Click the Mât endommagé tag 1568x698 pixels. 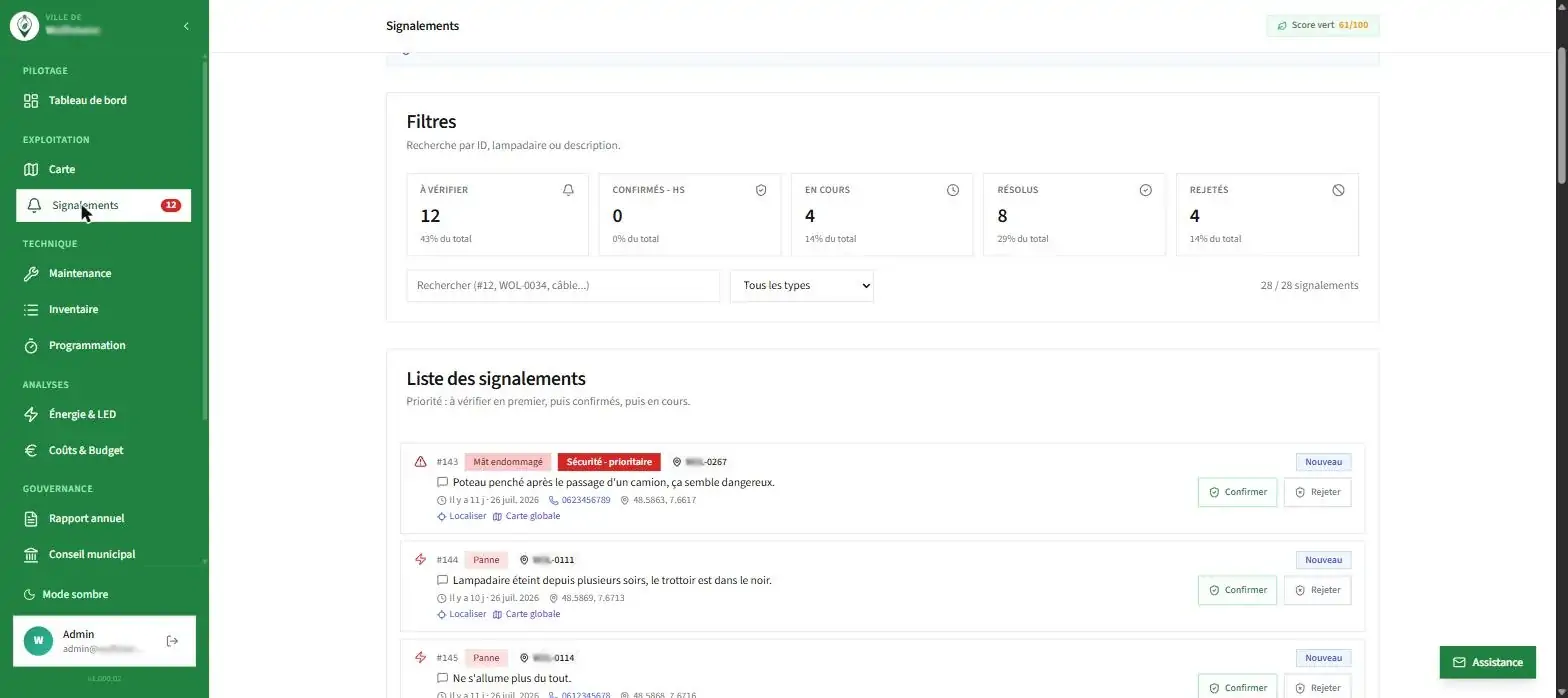(508, 462)
